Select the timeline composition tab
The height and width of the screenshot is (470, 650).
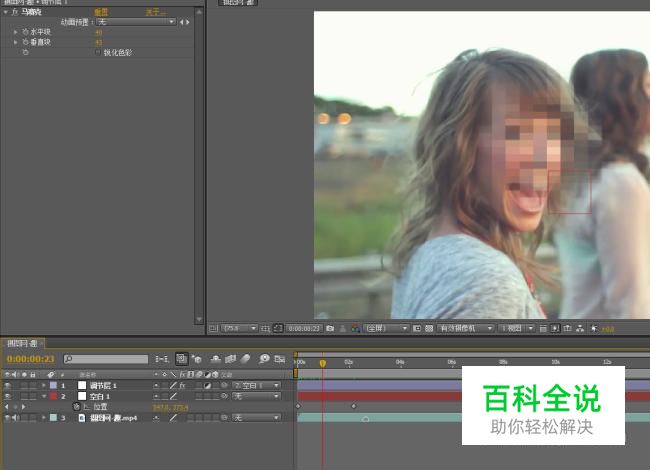(22, 343)
